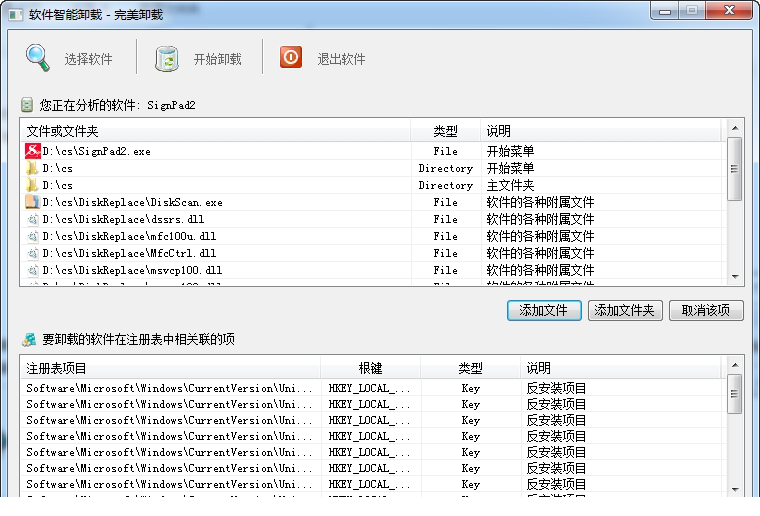Click the 添加文件 button
The image size is (760, 516).
point(544,311)
